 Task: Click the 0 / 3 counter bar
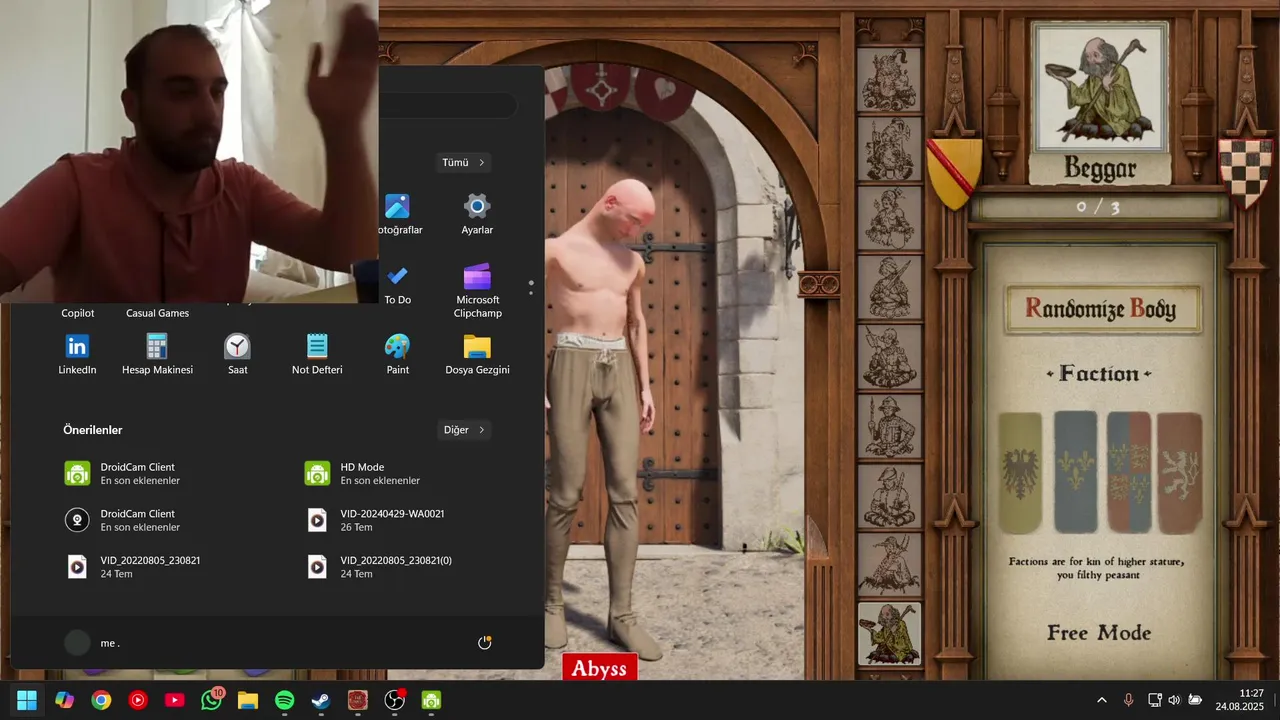point(1099,207)
